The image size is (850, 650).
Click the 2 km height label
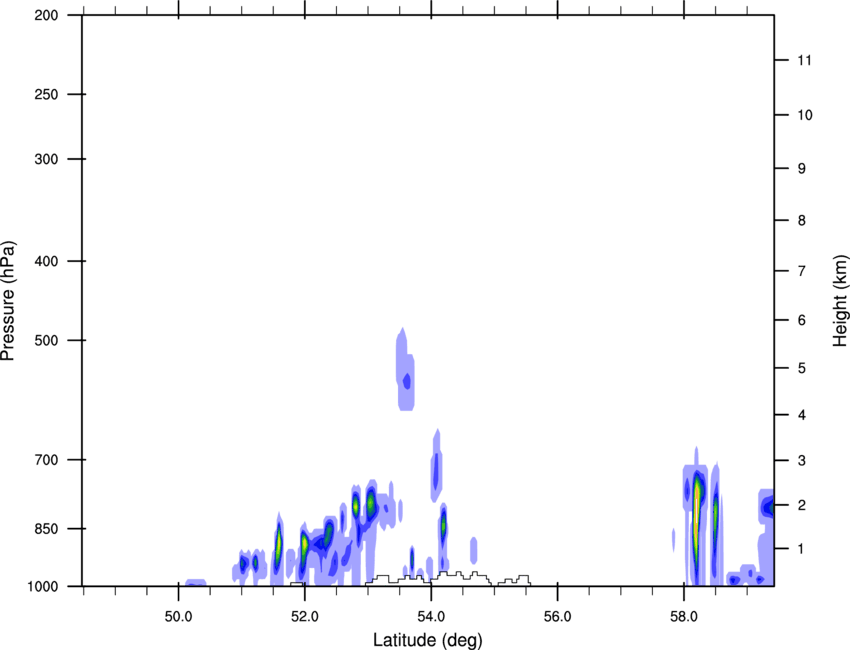[802, 505]
